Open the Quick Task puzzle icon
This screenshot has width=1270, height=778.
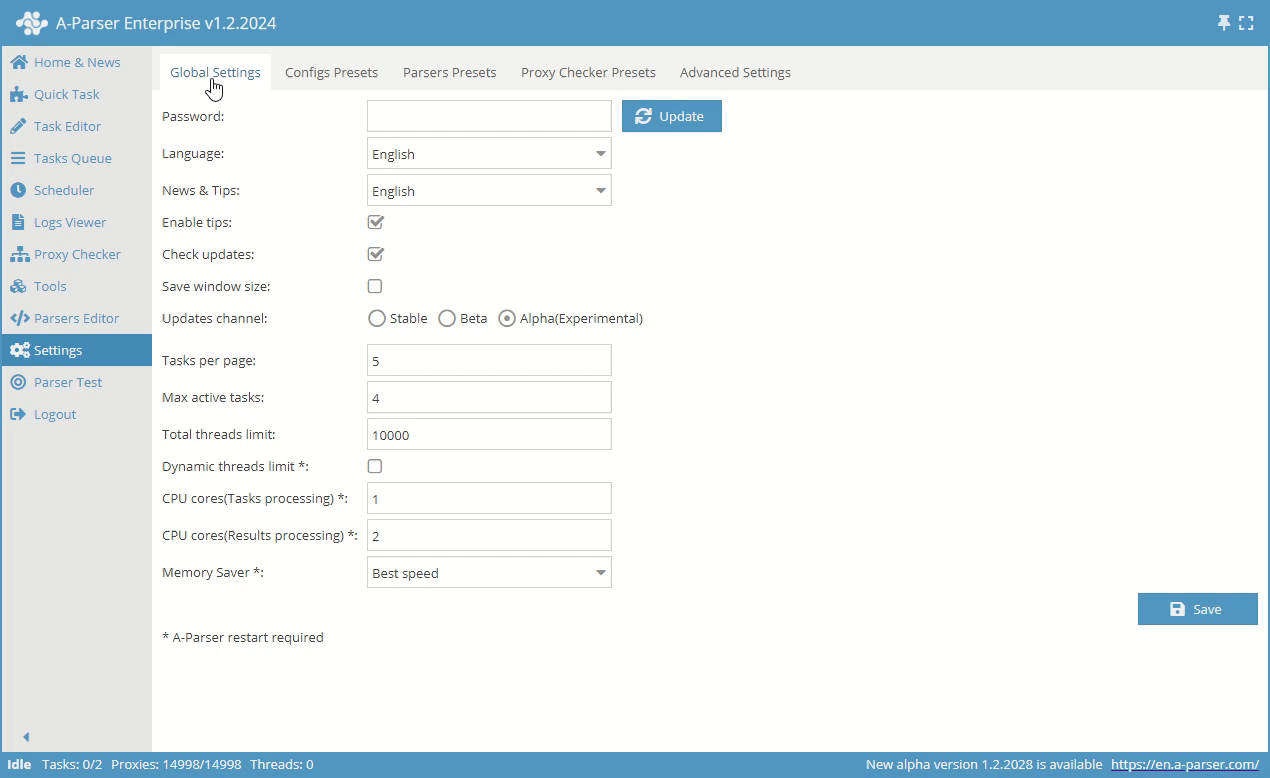tap(18, 95)
